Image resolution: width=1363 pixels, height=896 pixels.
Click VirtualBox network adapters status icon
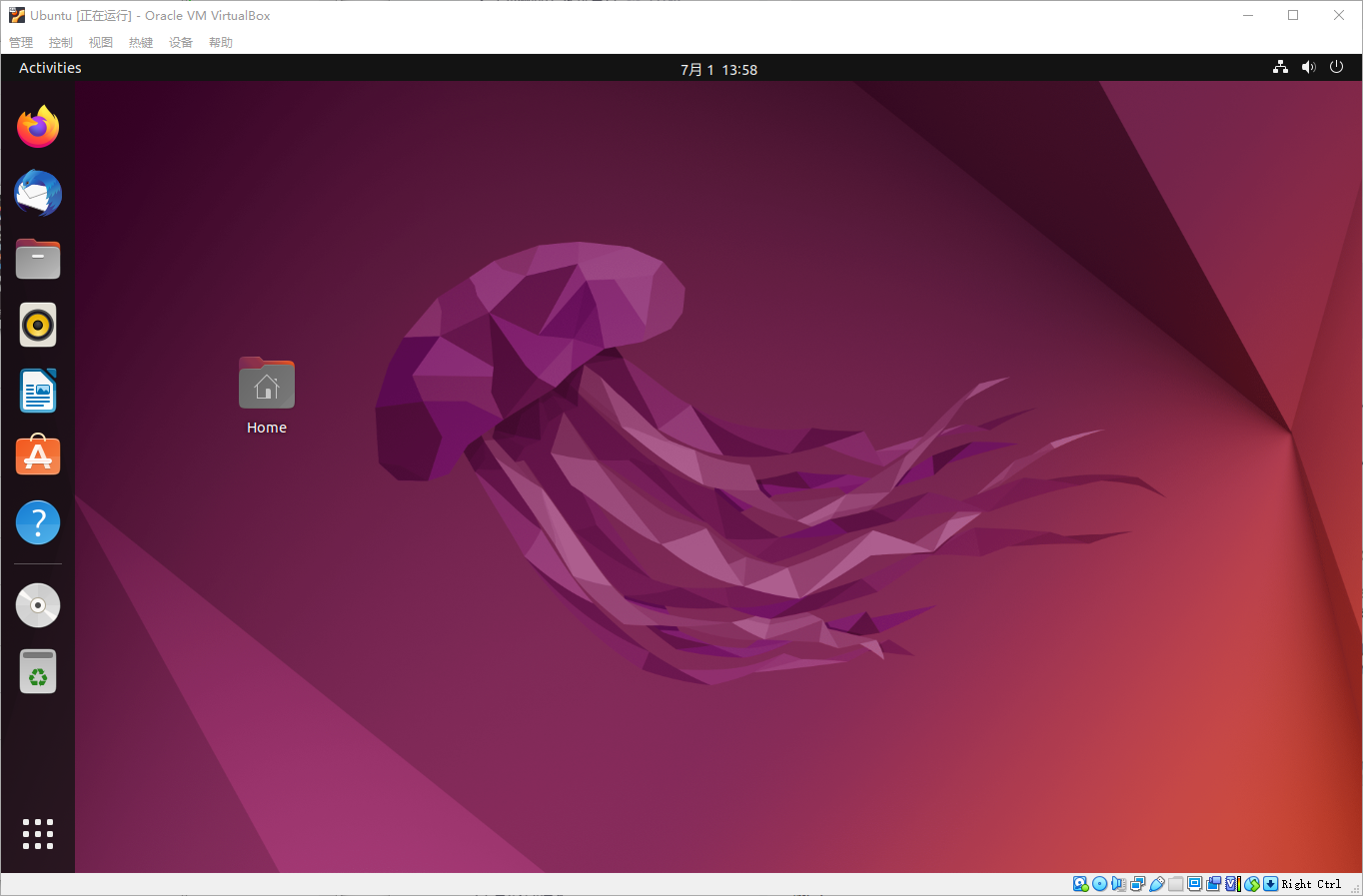pos(1137,884)
